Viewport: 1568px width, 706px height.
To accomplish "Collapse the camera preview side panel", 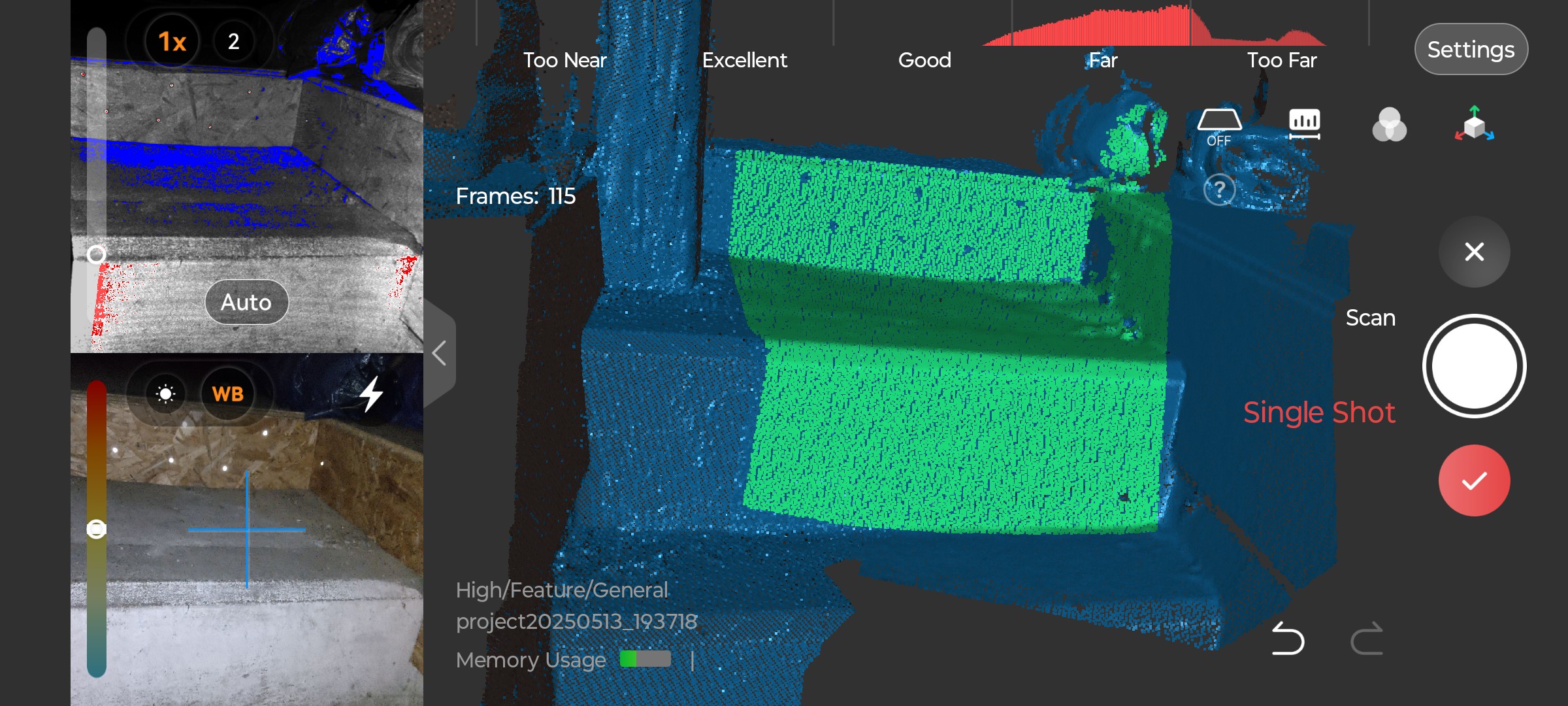I will [x=440, y=353].
